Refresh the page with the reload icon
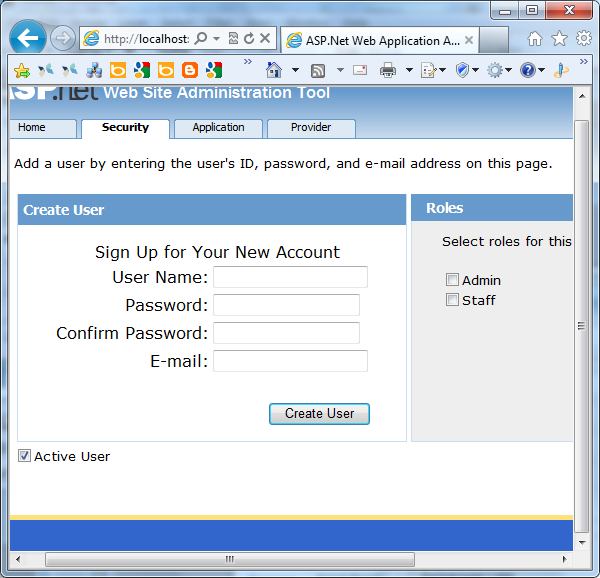 tap(249, 38)
